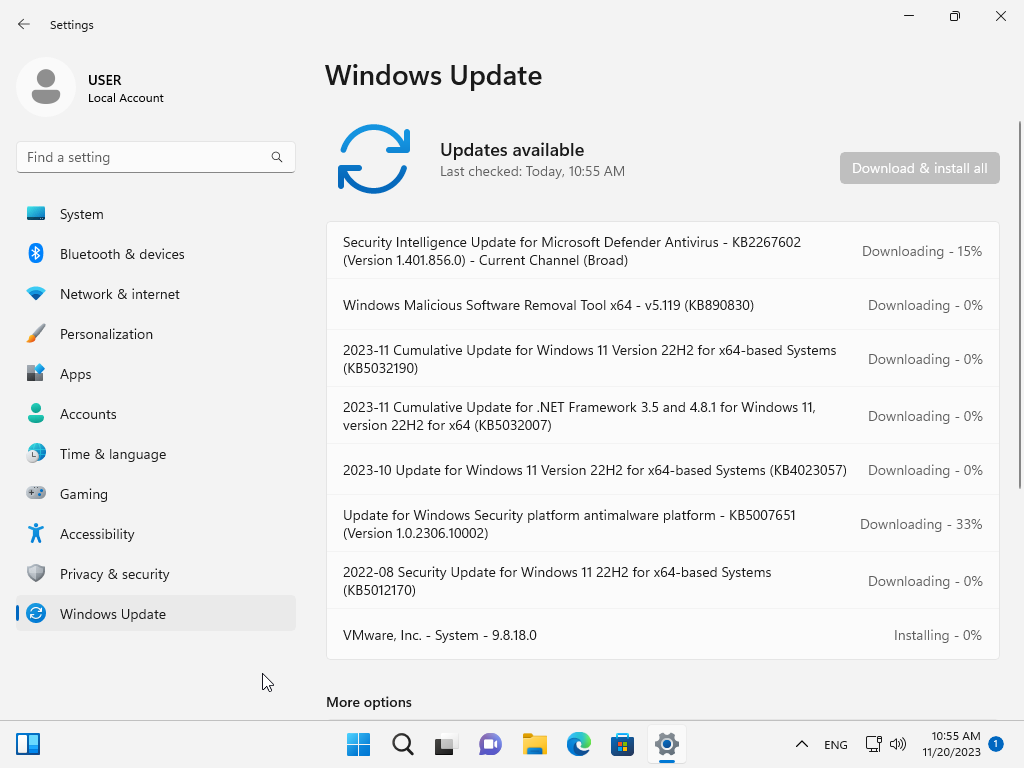Click the volume speaker tray icon

(898, 744)
